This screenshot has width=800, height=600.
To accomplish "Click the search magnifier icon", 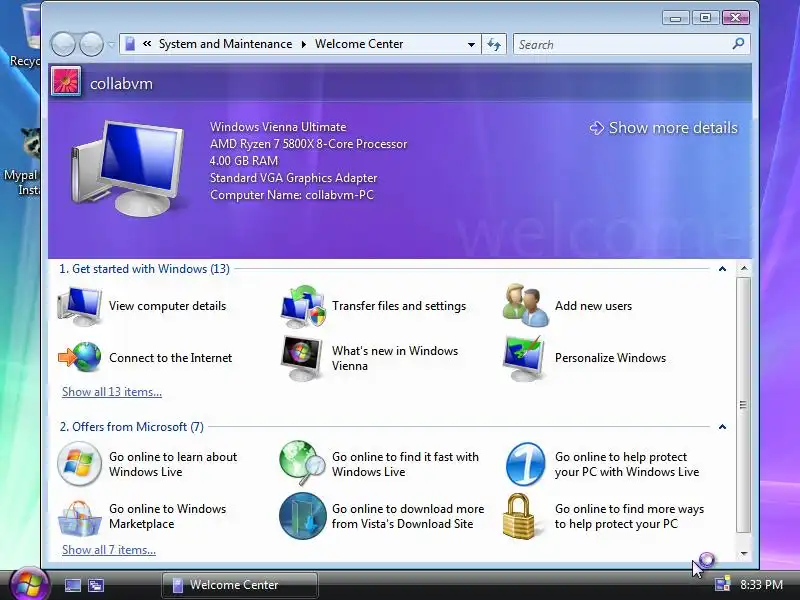I will click(738, 44).
